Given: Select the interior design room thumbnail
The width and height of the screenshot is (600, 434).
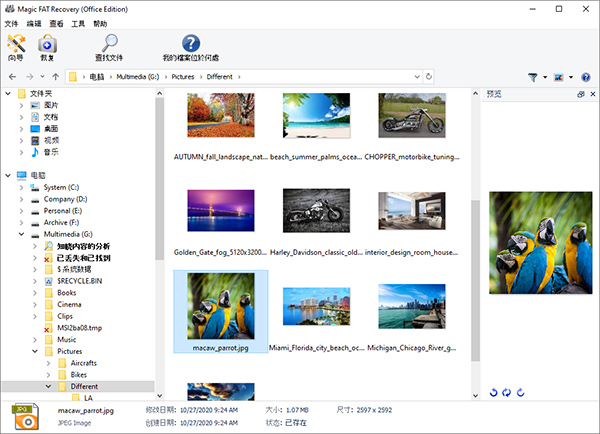Looking at the screenshot, I should 412,211.
